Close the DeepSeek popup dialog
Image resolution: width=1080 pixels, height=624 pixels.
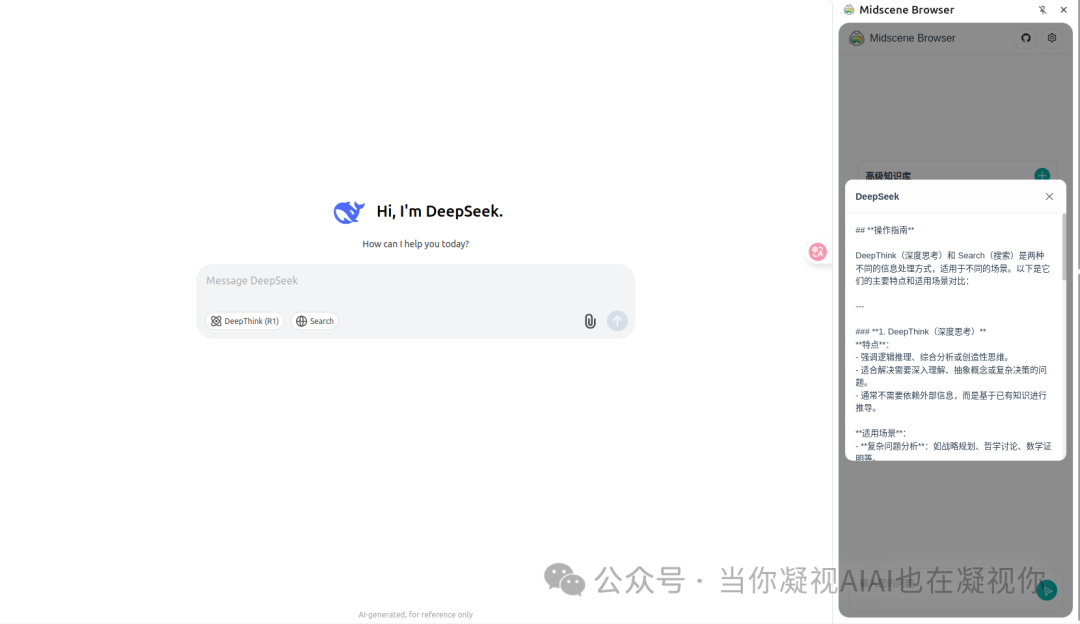[x=1049, y=196]
